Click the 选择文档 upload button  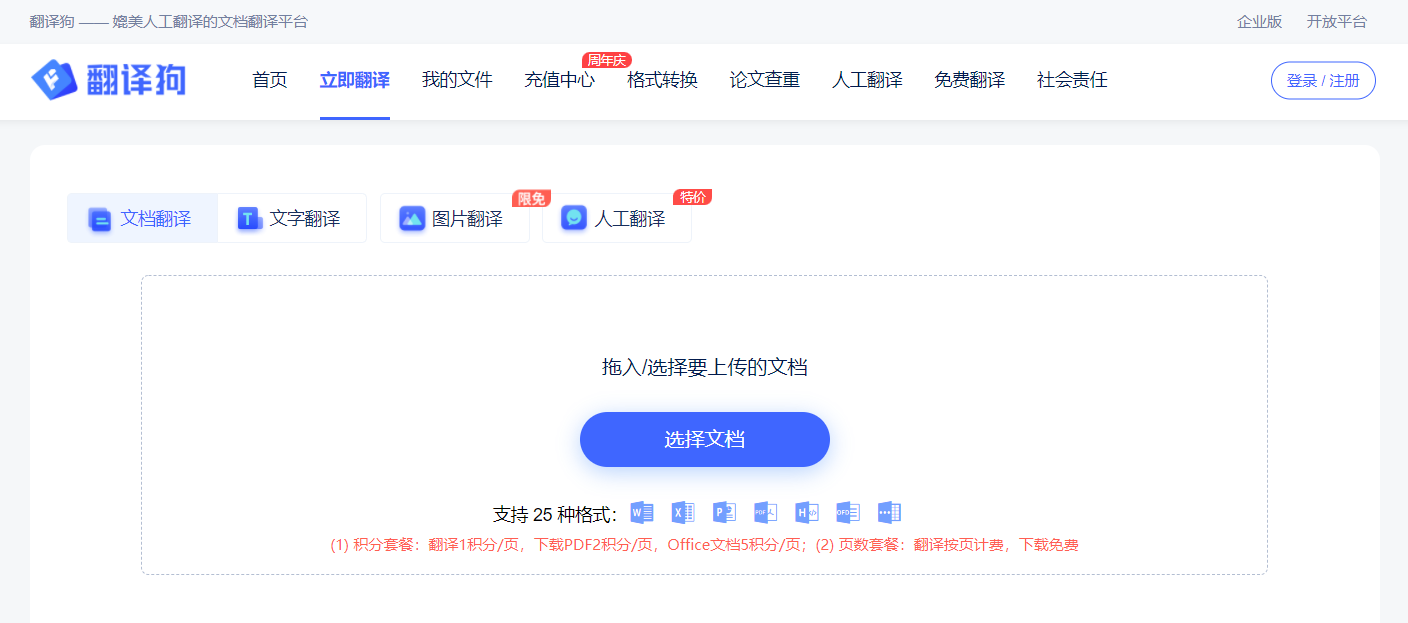tap(704, 439)
